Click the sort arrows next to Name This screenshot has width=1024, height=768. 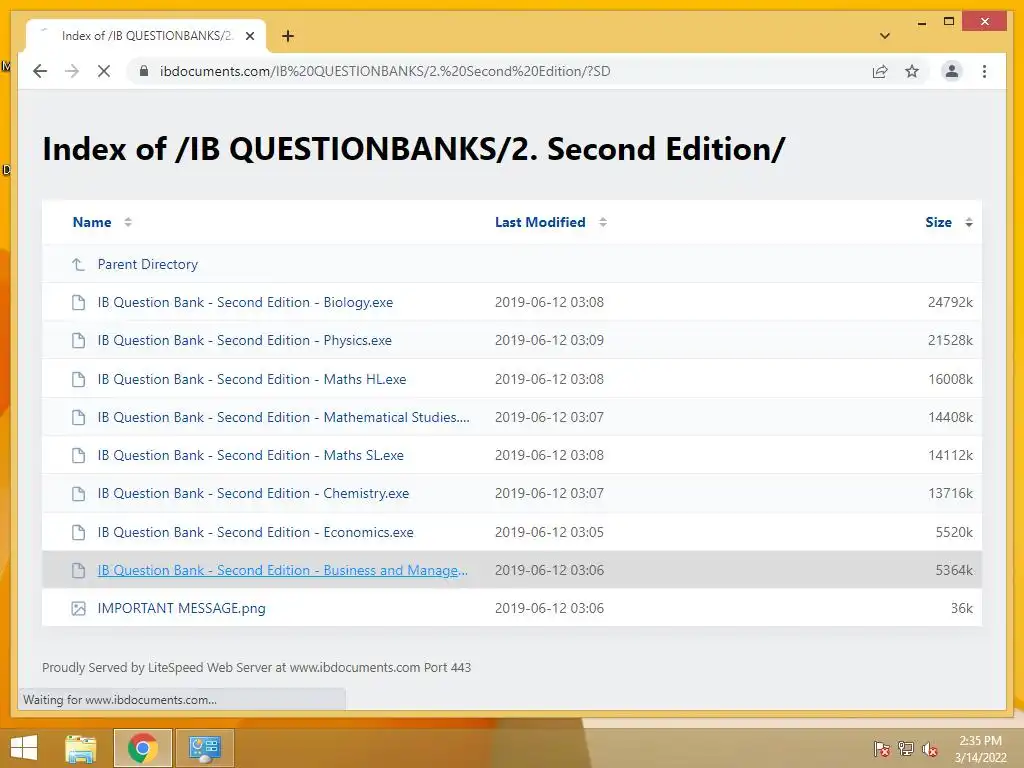128,222
